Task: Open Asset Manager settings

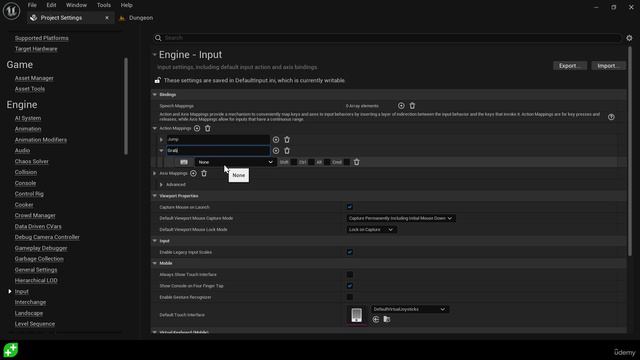Action: [34, 78]
